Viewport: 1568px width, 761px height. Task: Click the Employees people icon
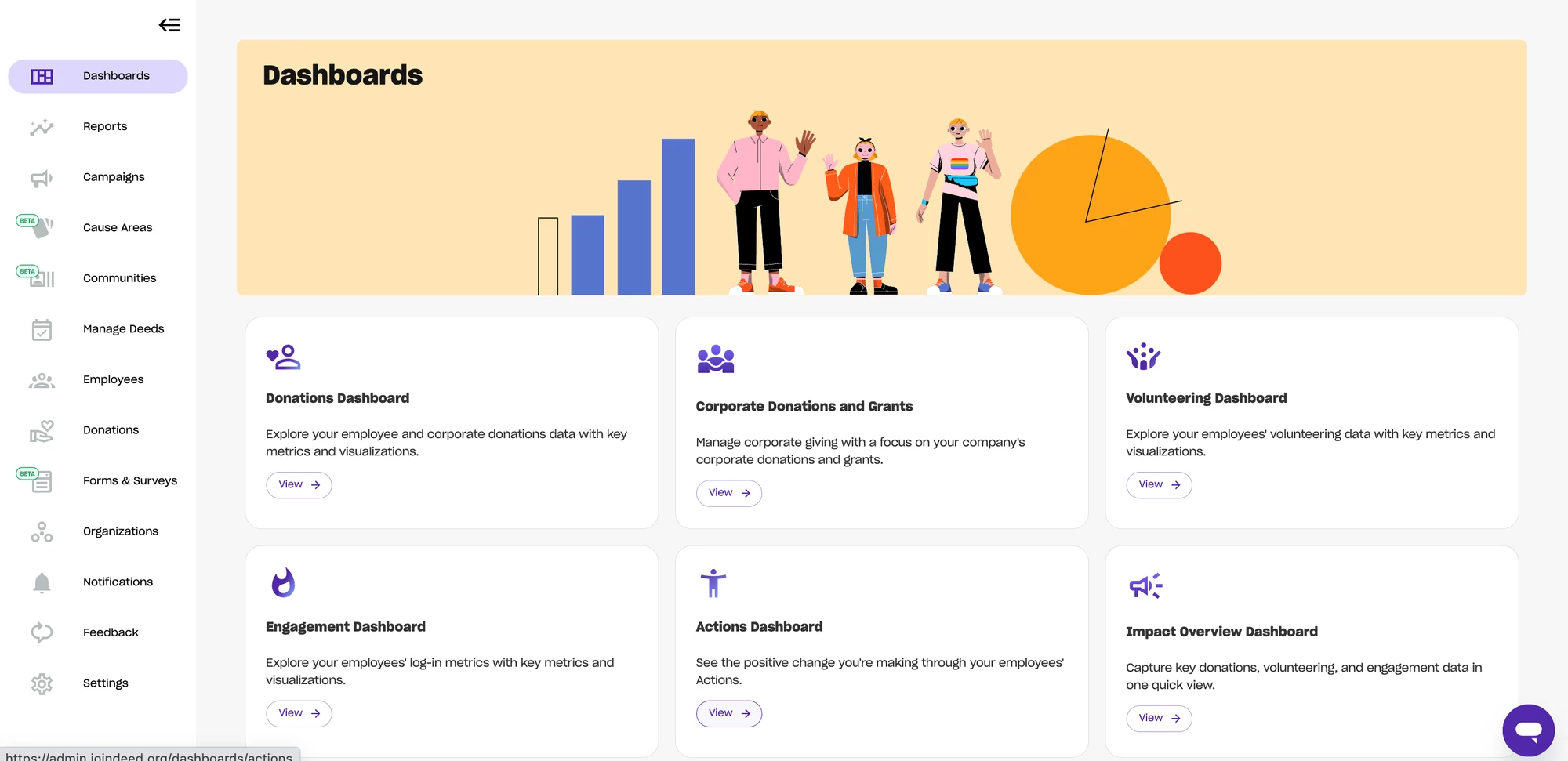(x=42, y=380)
